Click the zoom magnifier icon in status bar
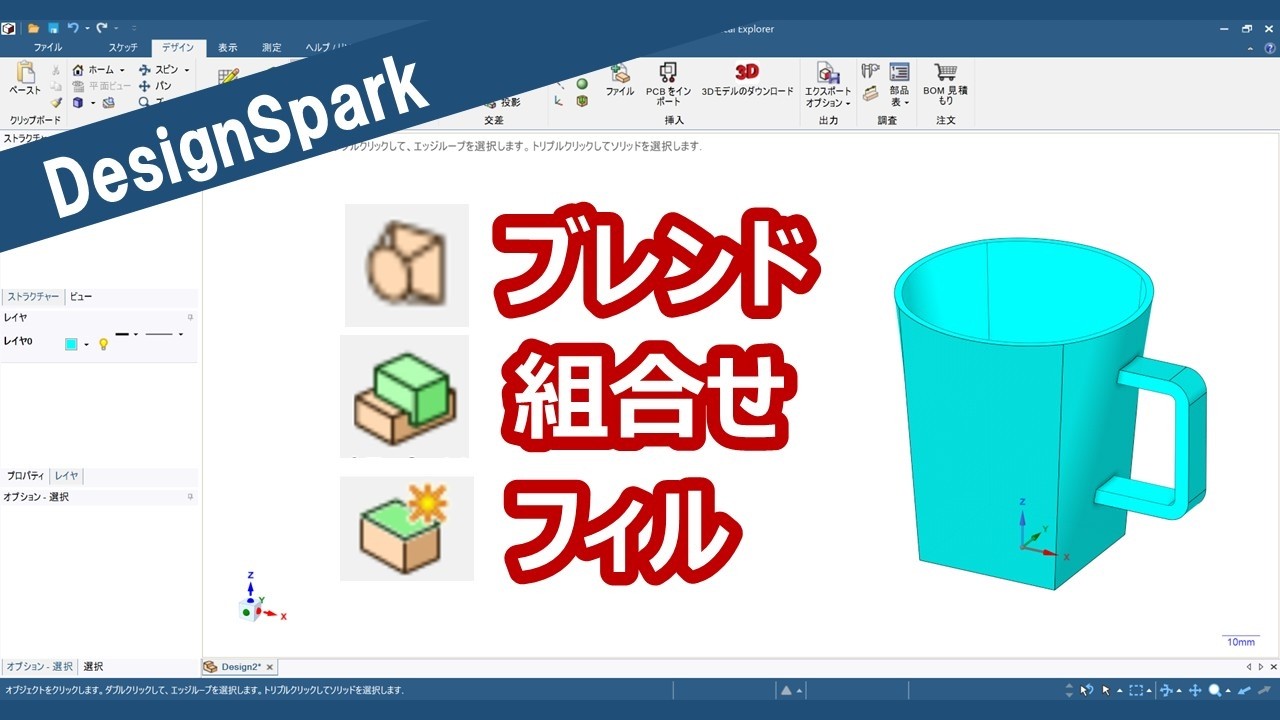The height and width of the screenshot is (720, 1280). click(1215, 690)
